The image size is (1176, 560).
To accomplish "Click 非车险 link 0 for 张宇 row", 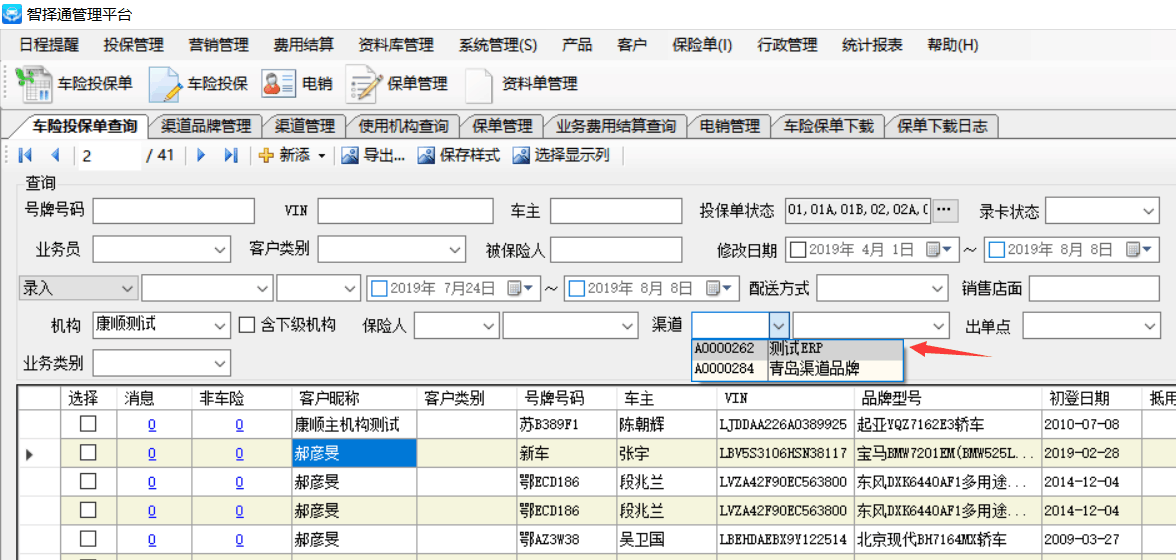I will [239, 454].
